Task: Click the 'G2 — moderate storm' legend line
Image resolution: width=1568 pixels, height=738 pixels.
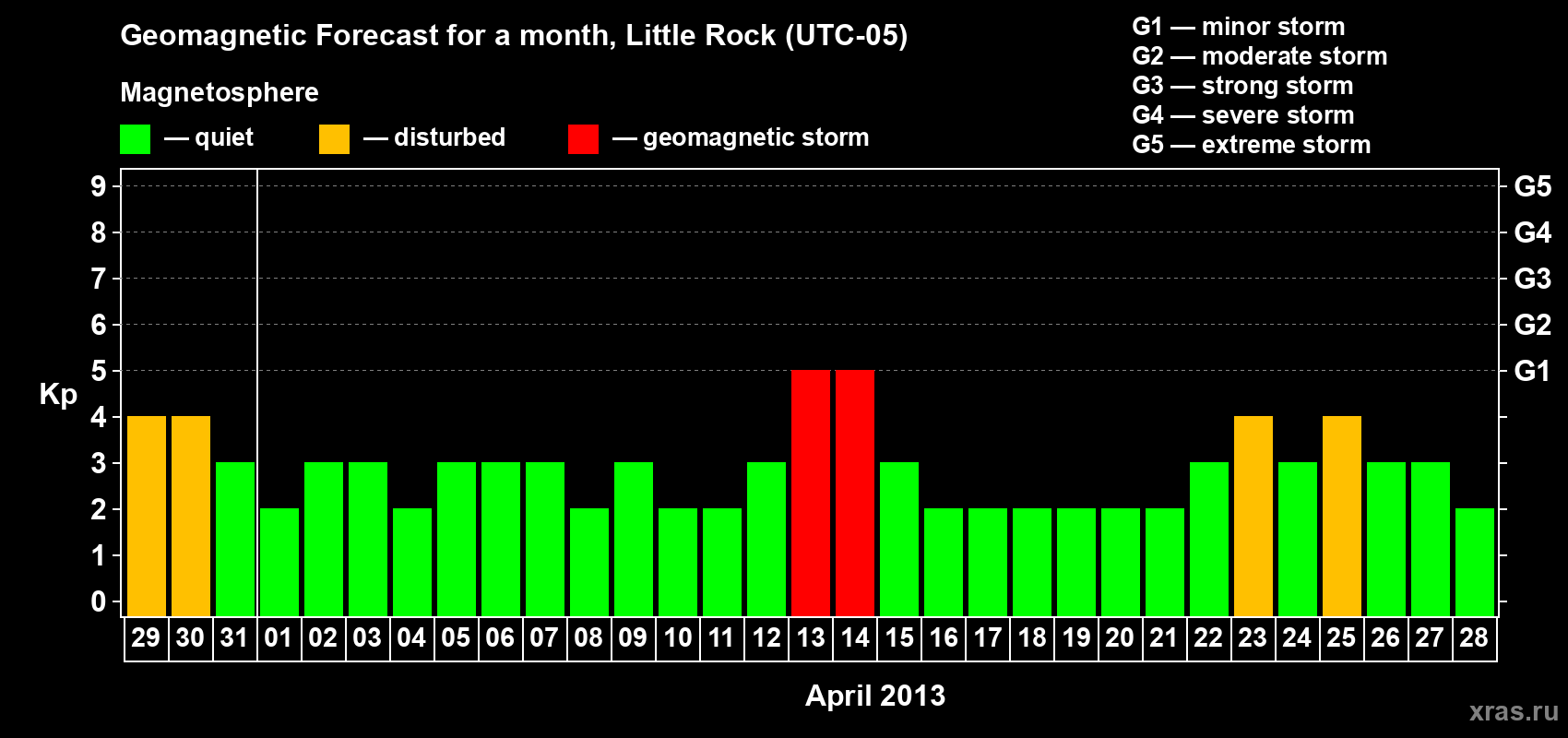Action: pyautogui.click(x=1260, y=56)
